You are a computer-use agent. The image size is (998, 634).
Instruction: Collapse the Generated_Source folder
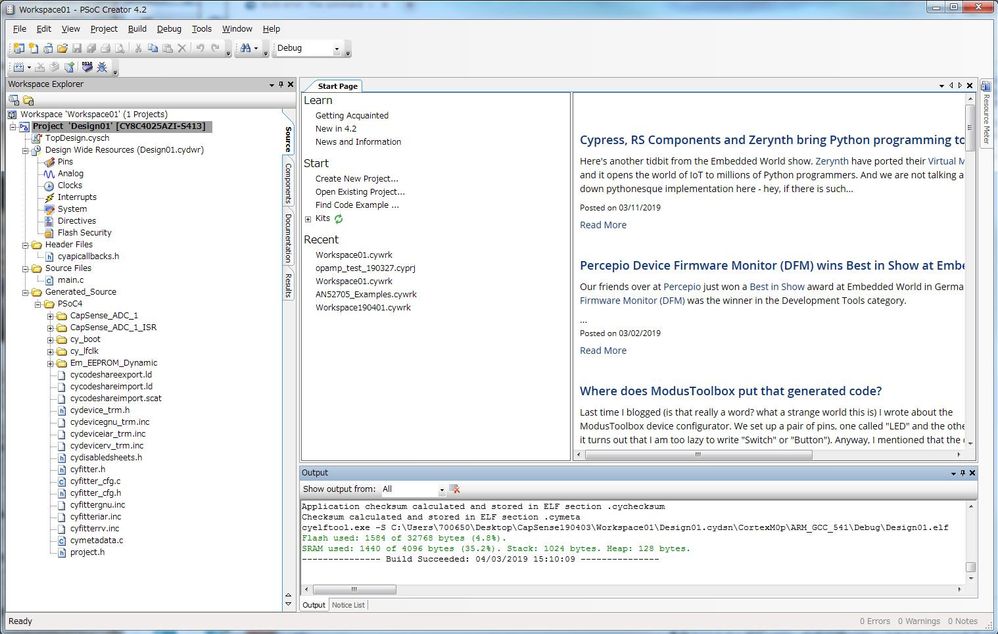click(x=25, y=292)
